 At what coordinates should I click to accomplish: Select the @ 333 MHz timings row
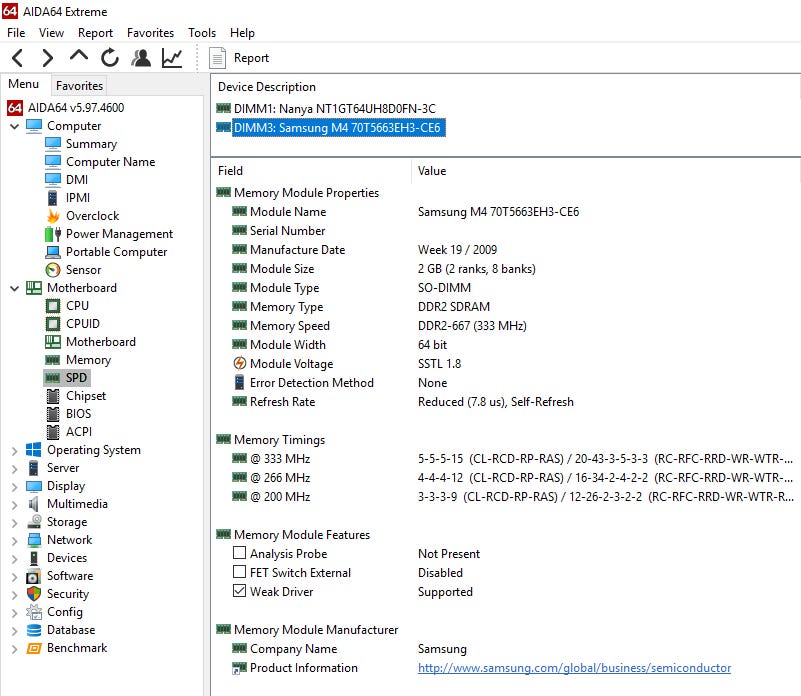point(506,459)
